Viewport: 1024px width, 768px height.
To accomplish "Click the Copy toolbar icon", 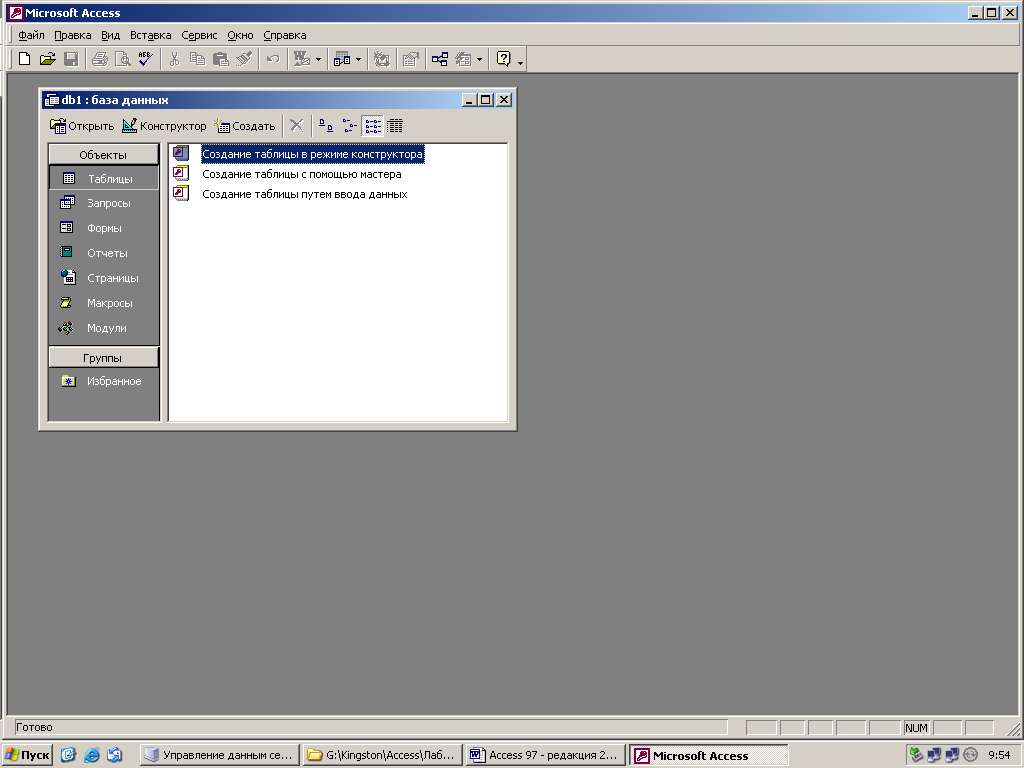I will [197, 59].
